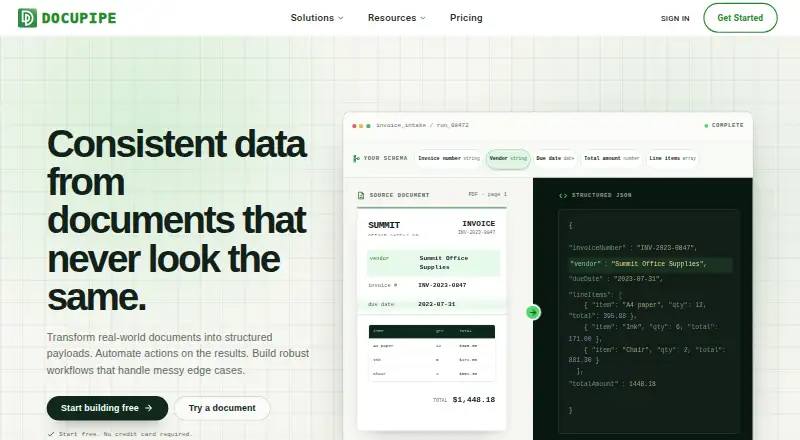Click the Solutions chevron arrow

click(x=341, y=18)
